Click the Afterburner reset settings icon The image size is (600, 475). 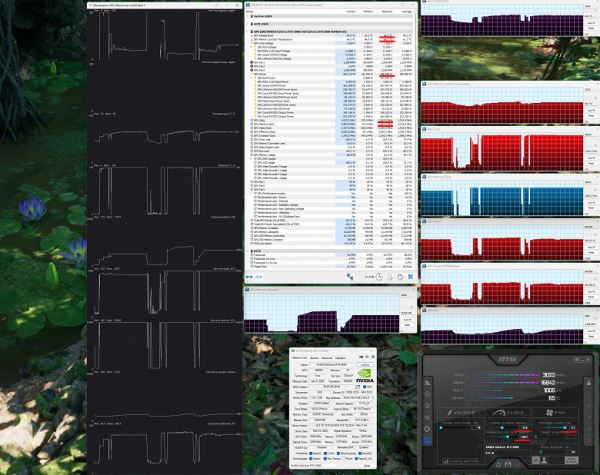(498, 464)
